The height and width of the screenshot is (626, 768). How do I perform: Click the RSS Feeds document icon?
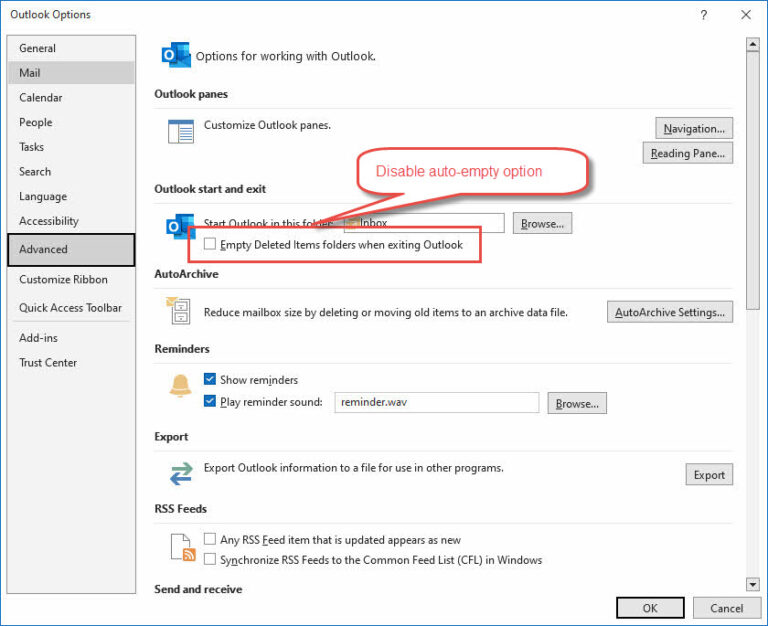click(180, 548)
